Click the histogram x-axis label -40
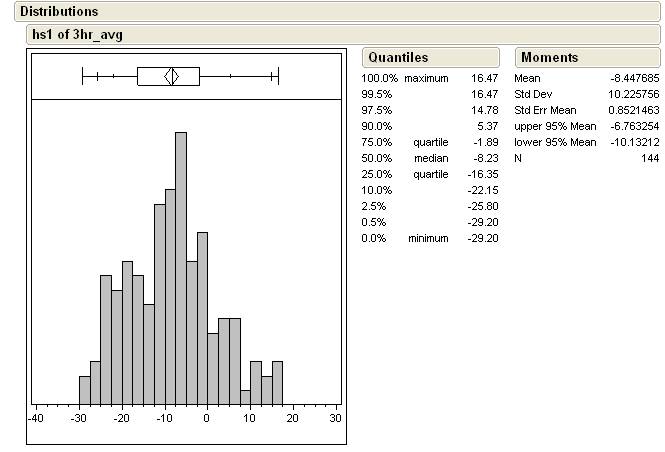Viewport: 665px width, 452px height. coord(36,417)
